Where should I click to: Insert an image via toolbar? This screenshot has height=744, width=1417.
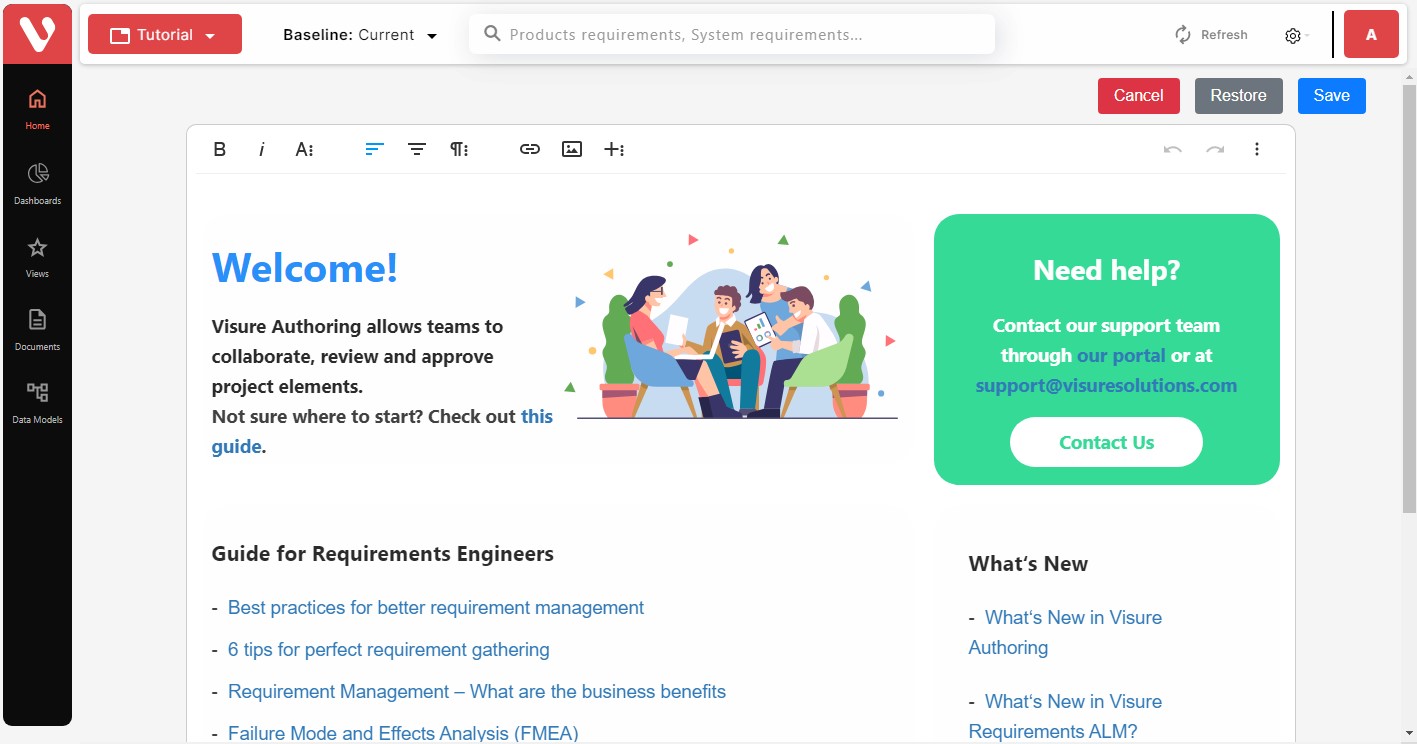tap(572, 149)
